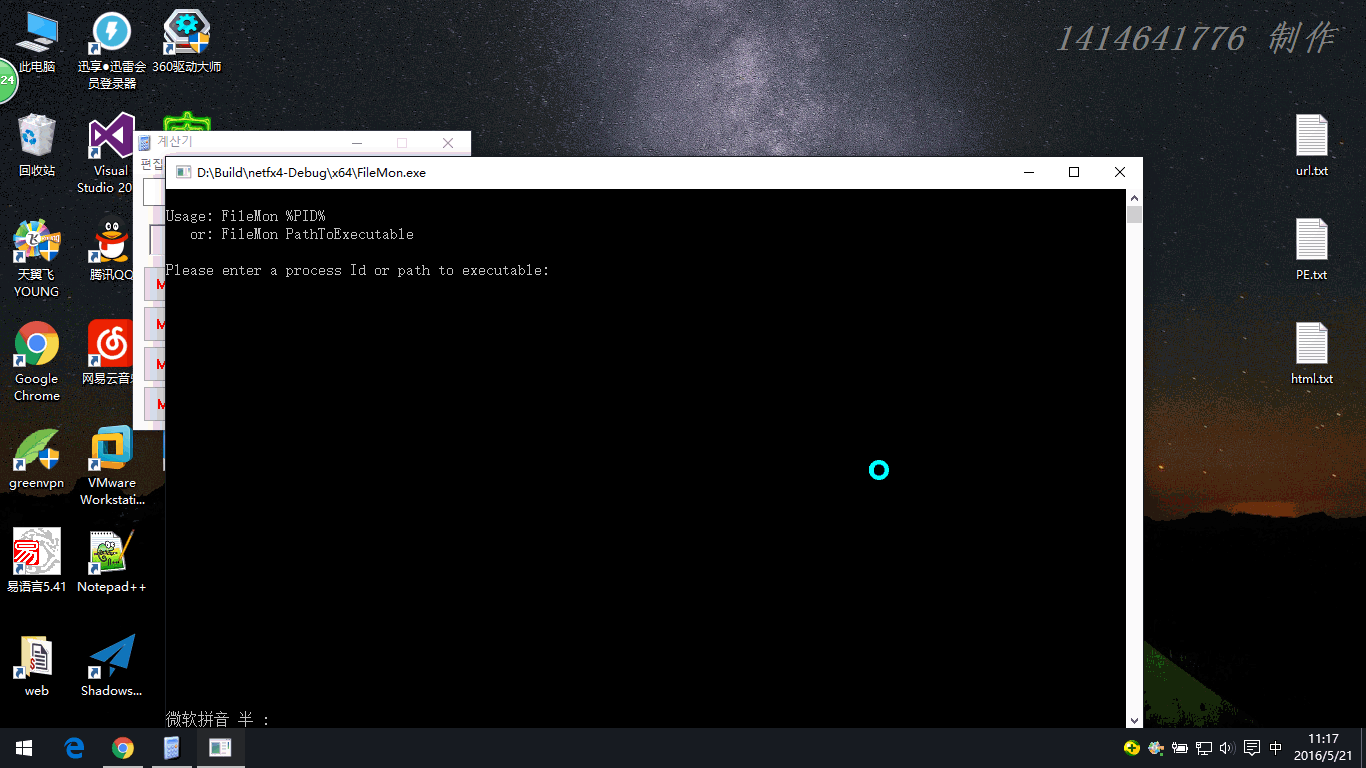Close the FileMon console window

coord(1120,173)
